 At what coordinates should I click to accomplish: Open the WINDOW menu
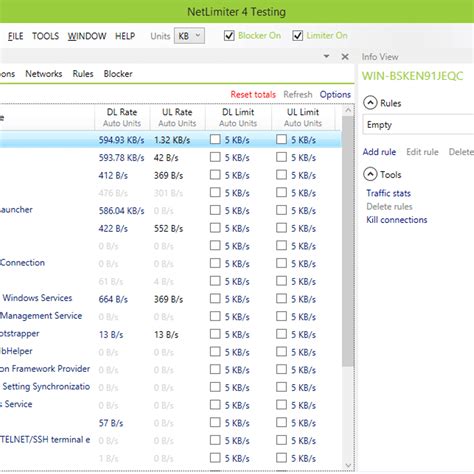87,36
